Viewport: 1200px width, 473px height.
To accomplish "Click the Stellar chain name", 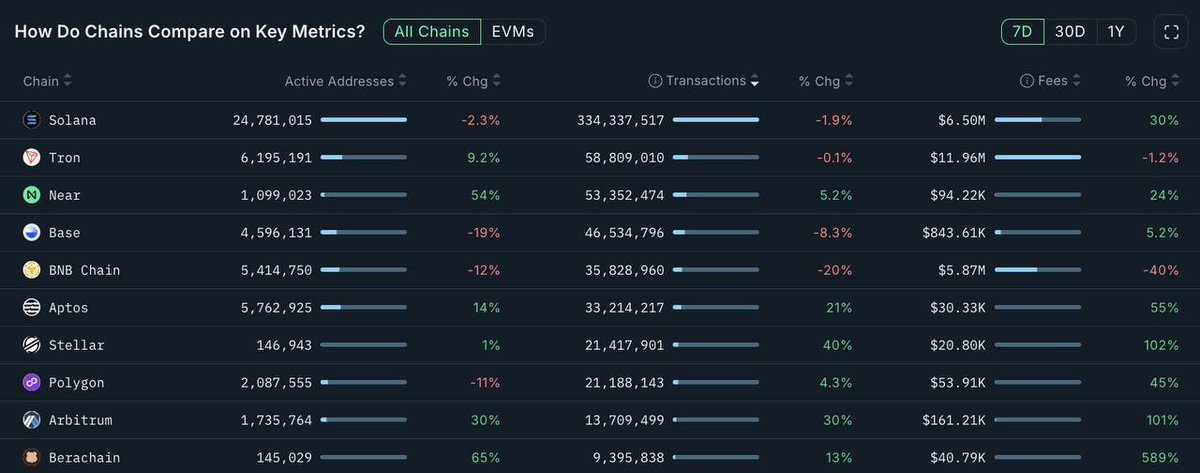I will (76, 345).
